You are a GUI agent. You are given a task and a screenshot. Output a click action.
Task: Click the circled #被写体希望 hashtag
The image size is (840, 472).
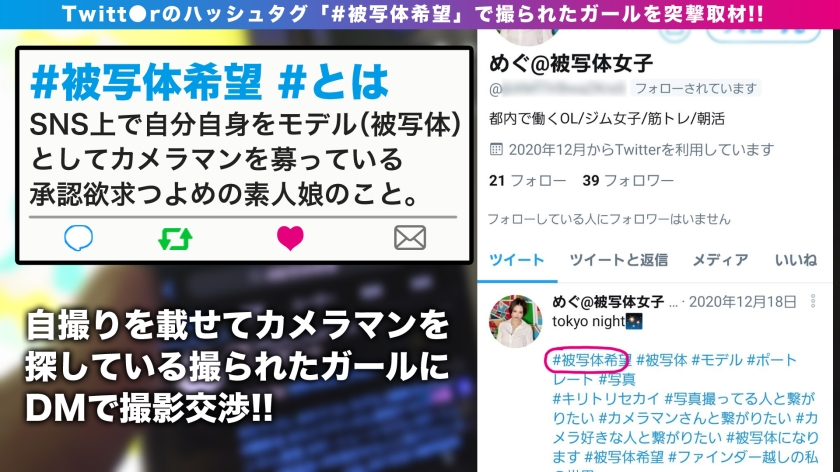(x=591, y=360)
